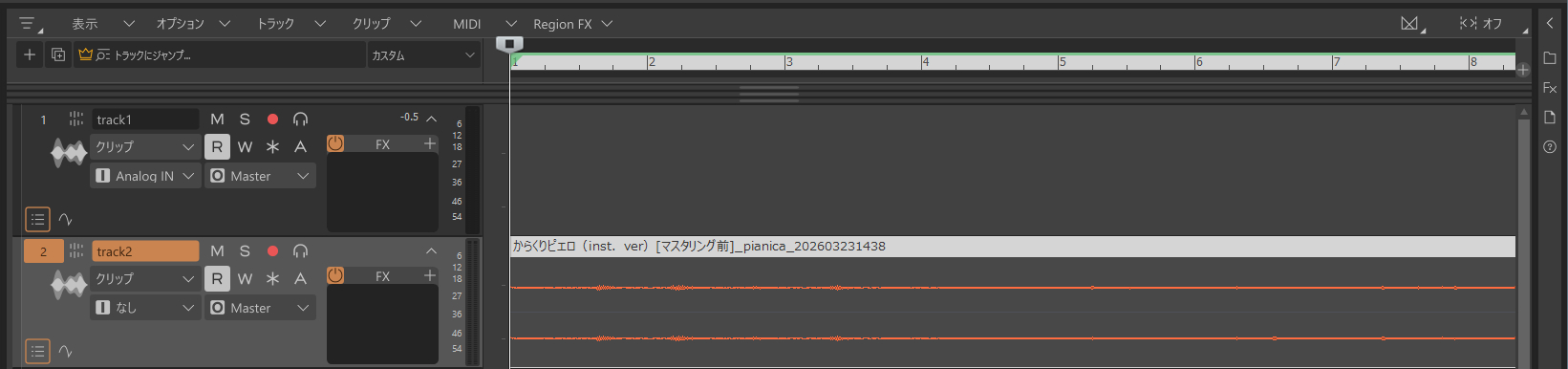
Task: Select the からくりピエロ clip header
Action: (x=1013, y=246)
